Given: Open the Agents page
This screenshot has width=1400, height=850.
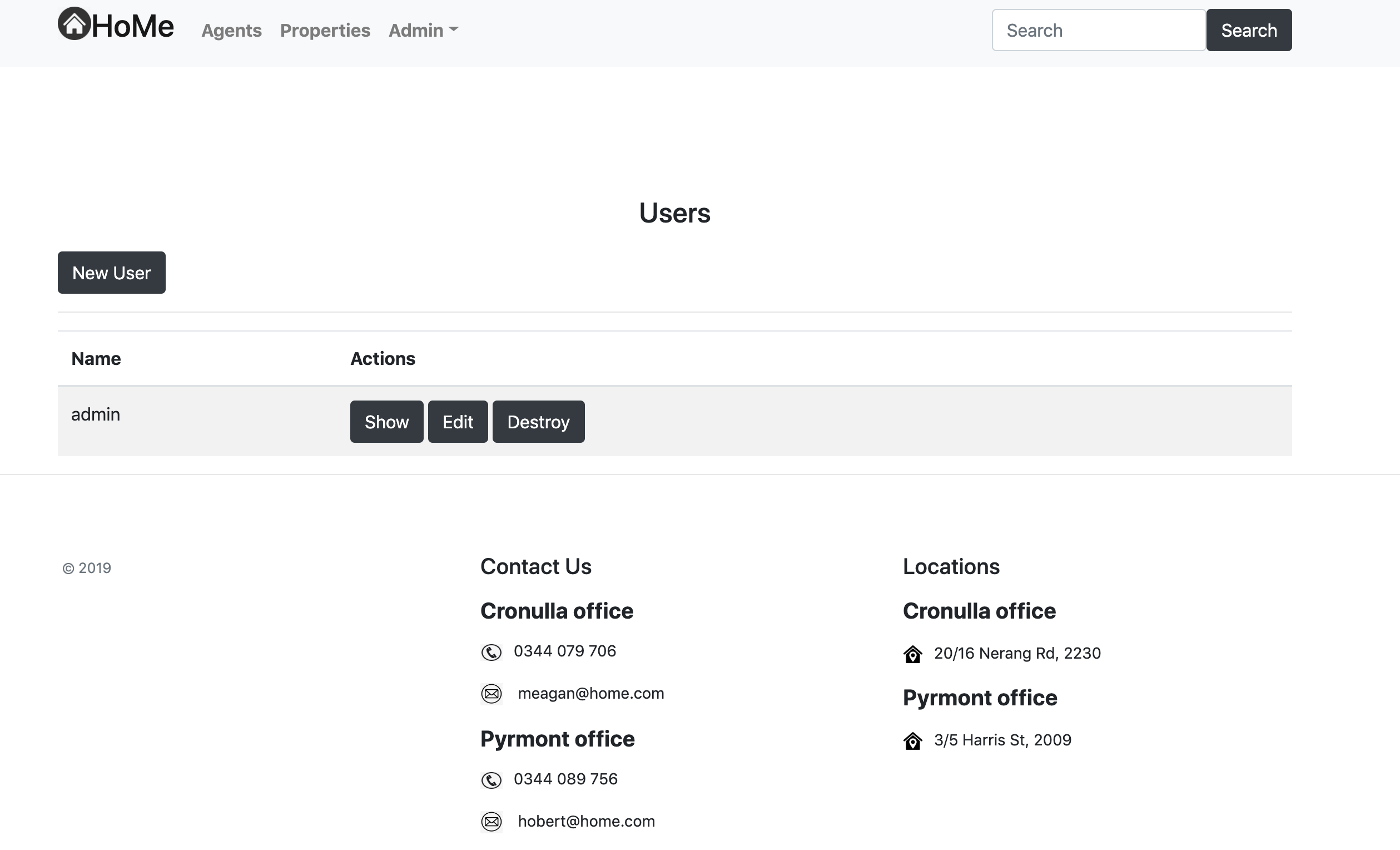Looking at the screenshot, I should tap(231, 31).
